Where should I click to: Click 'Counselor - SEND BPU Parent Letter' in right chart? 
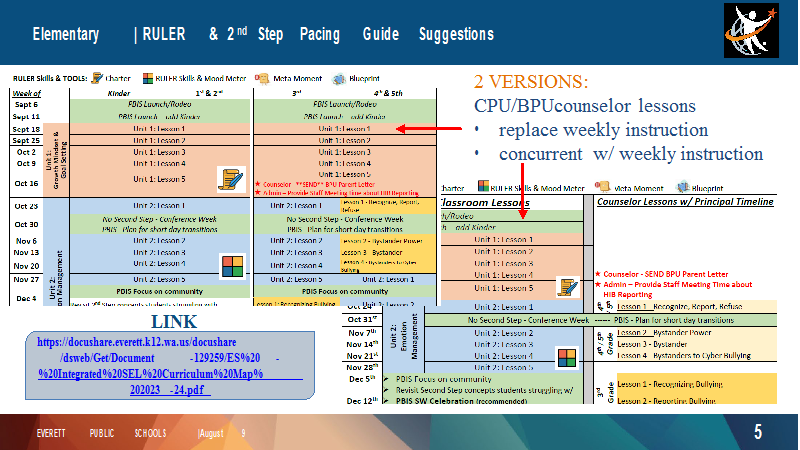tap(666, 274)
